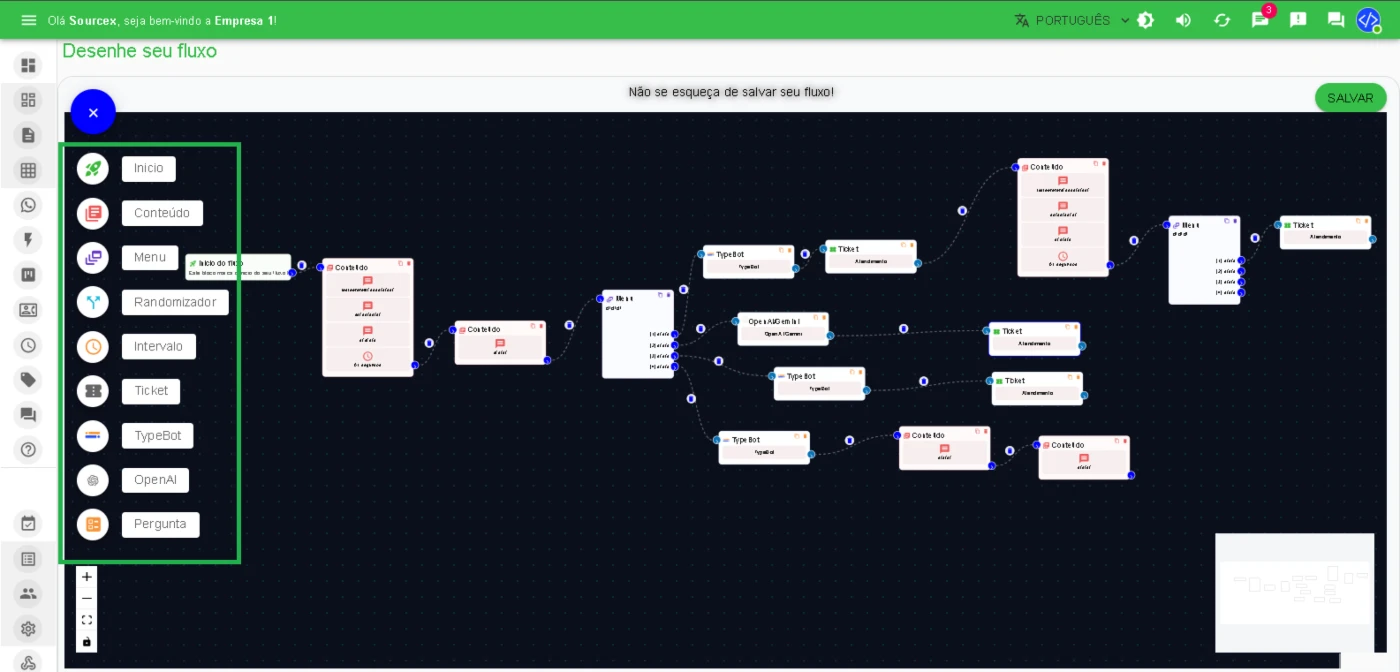Open the lightning bolt quick replies icon

[28, 240]
